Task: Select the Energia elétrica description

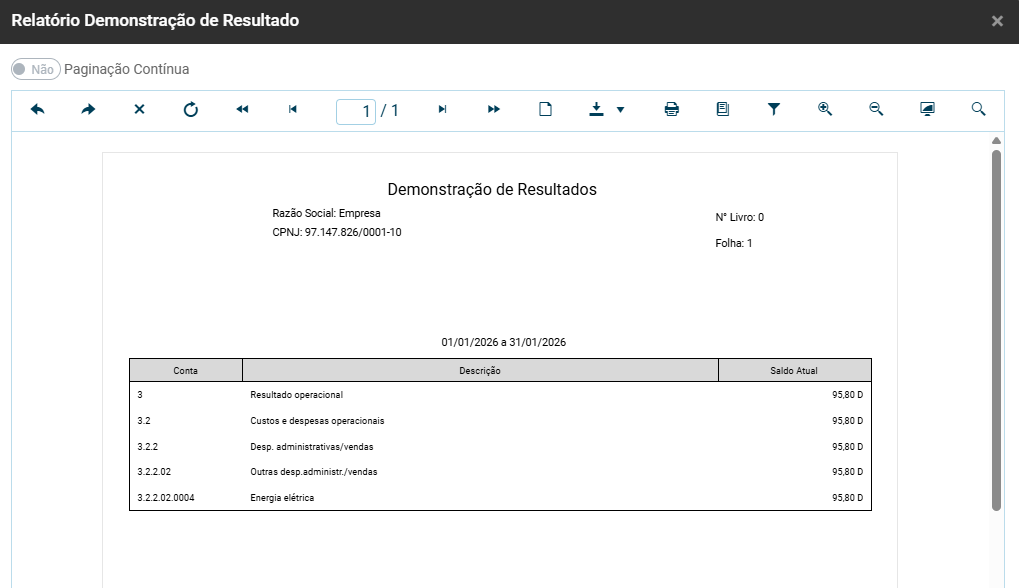Action: tap(282, 498)
